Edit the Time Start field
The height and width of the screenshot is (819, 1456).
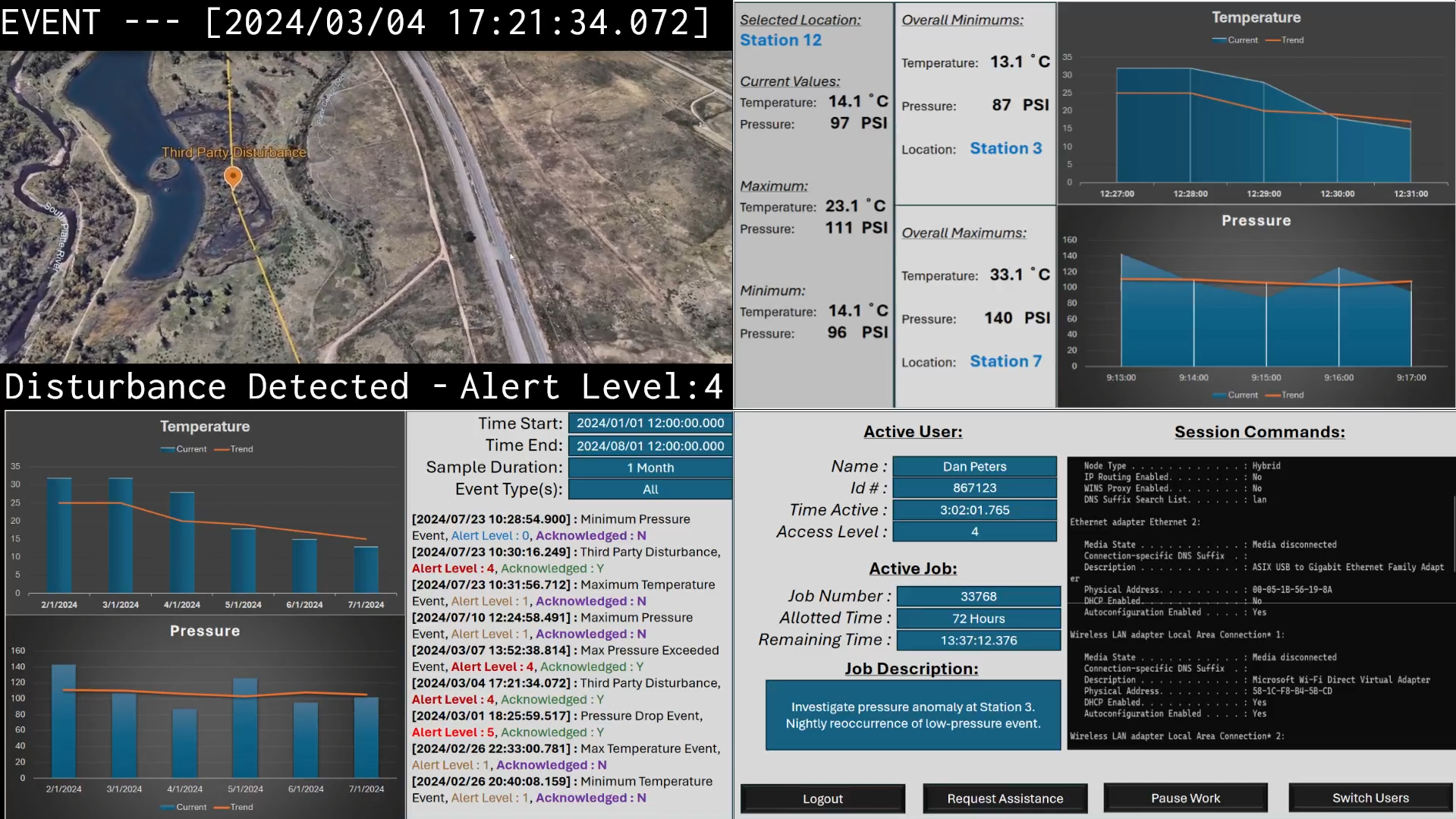coord(650,424)
